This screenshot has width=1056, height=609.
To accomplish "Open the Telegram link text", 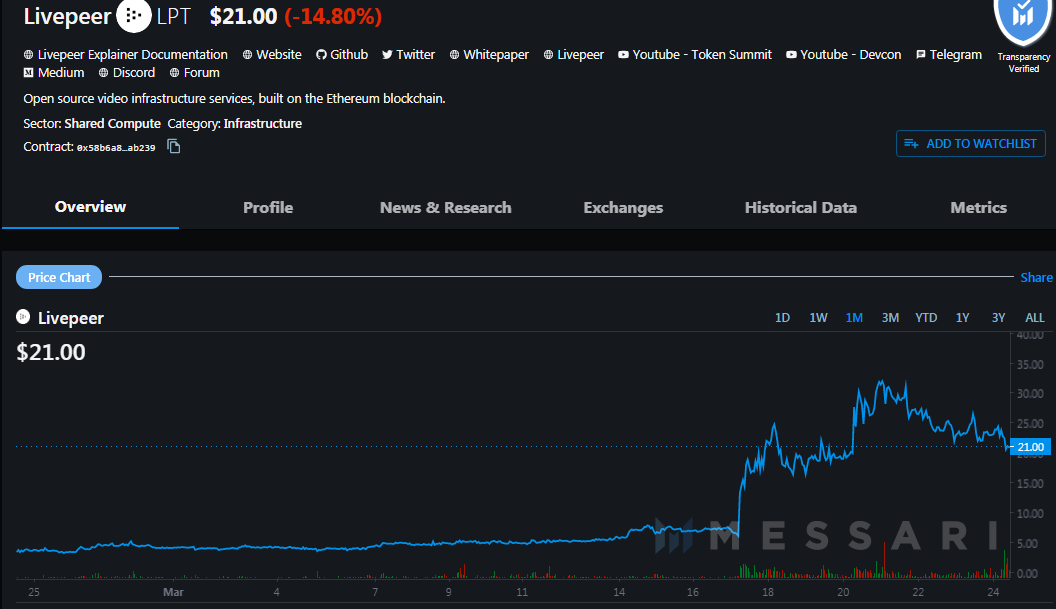I will [956, 55].
